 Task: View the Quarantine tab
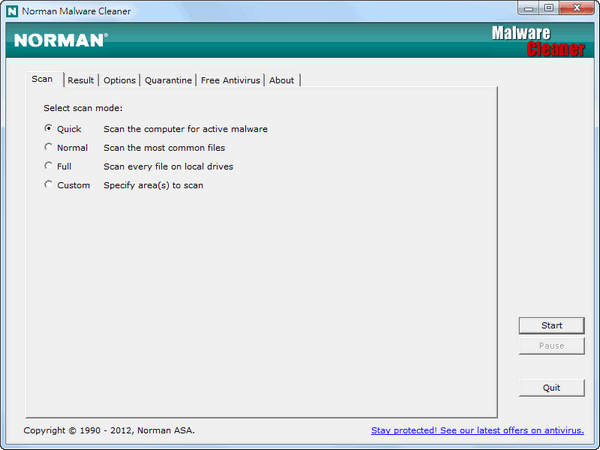pyautogui.click(x=168, y=80)
